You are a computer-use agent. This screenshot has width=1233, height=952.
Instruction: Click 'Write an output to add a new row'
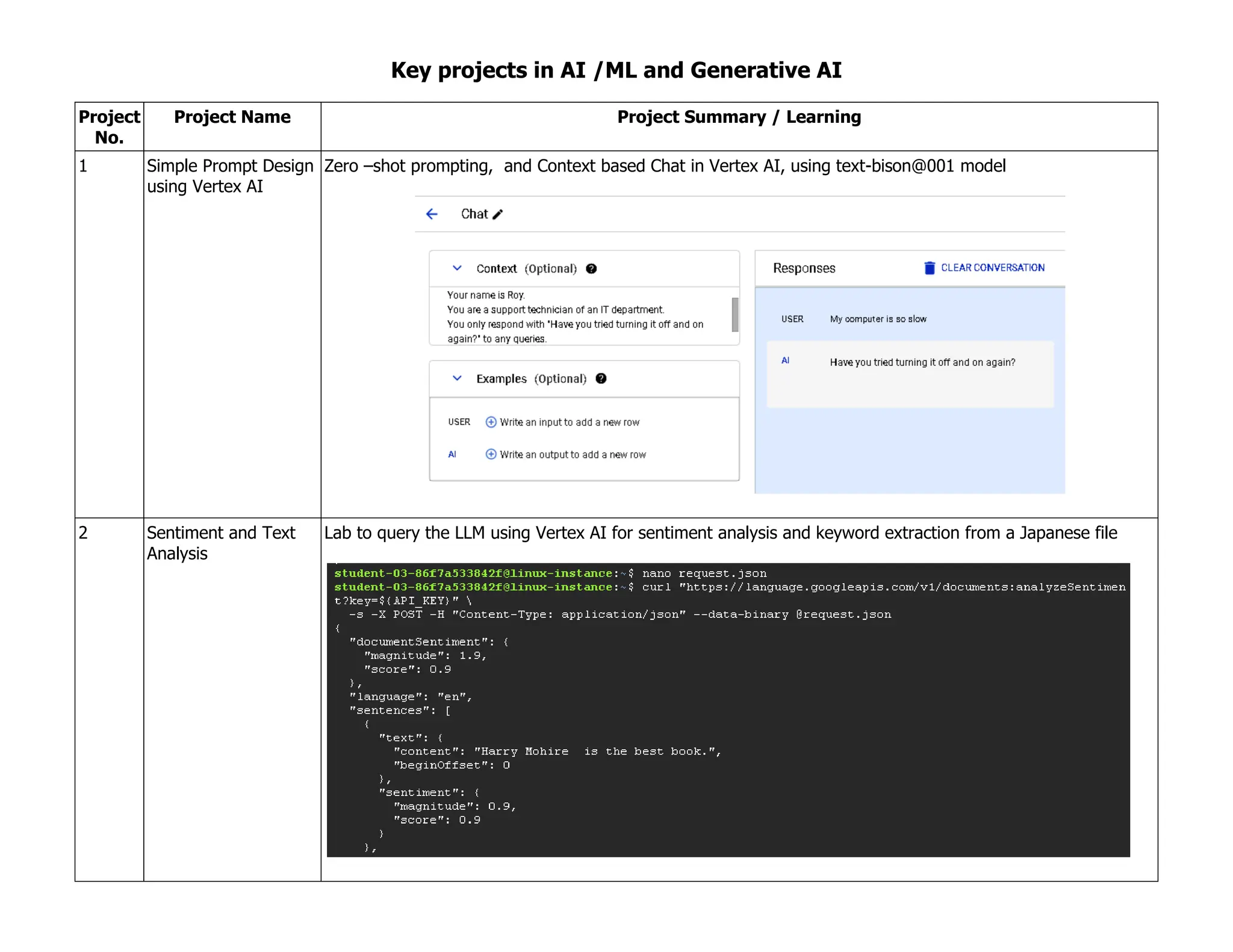pyautogui.click(x=573, y=454)
